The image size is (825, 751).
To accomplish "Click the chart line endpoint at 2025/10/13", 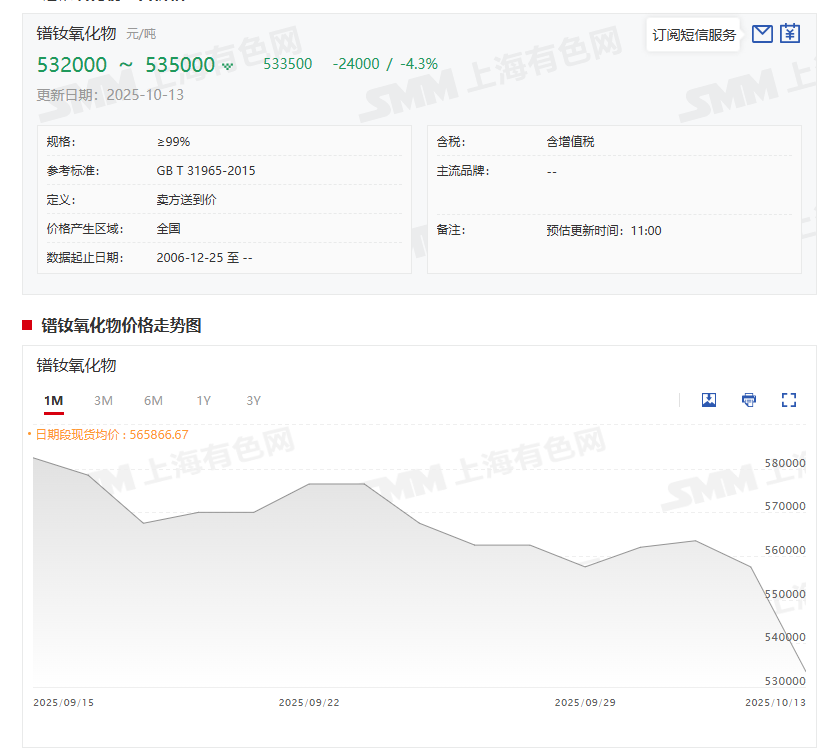I will click(805, 671).
